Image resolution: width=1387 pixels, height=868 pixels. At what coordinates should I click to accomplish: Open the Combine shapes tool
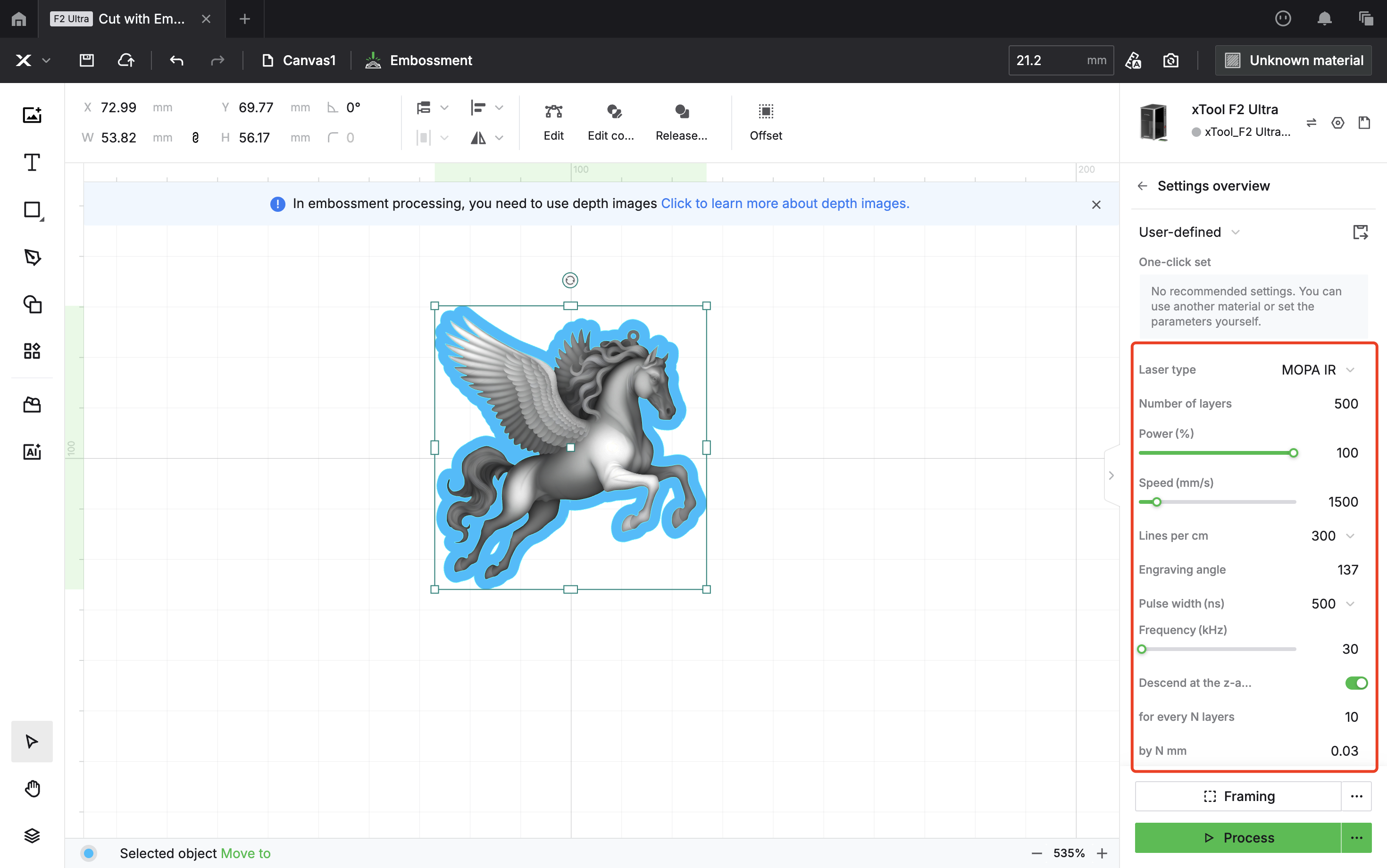32,304
